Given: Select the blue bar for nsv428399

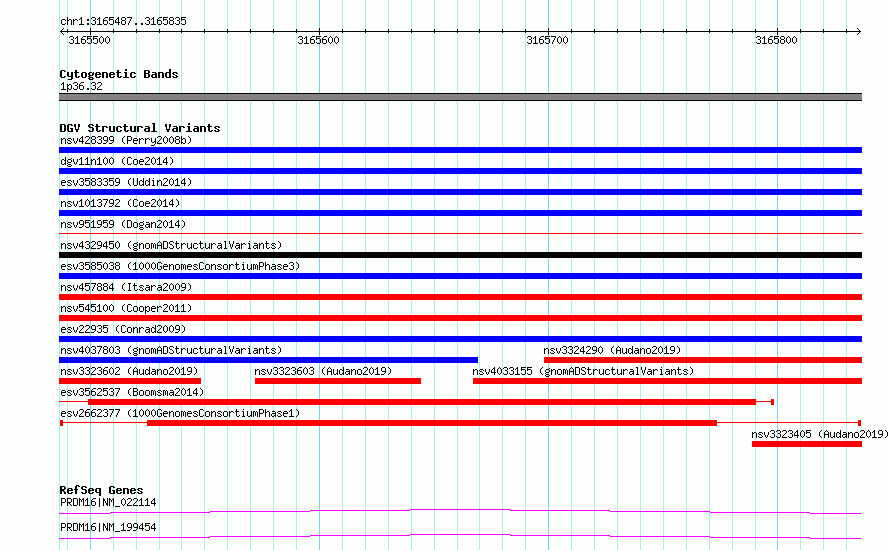Looking at the screenshot, I should (x=460, y=150).
